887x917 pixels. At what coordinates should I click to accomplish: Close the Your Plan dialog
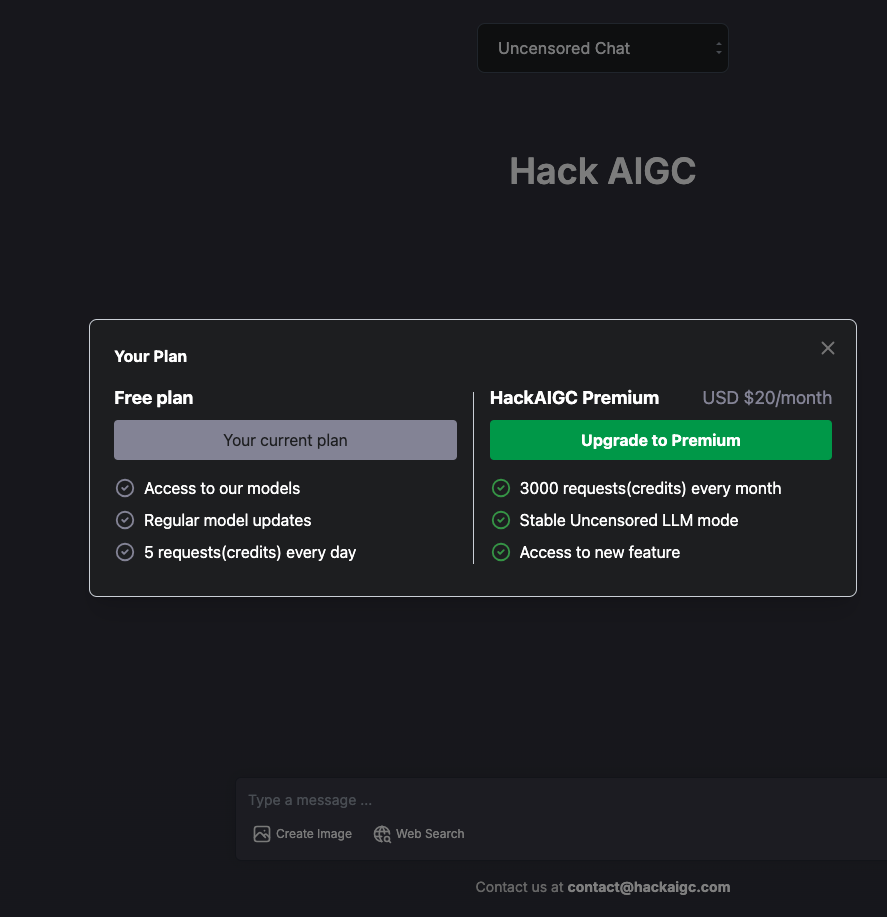click(827, 348)
